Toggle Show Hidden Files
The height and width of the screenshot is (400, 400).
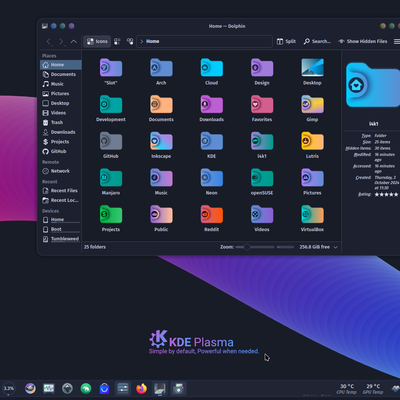point(363,41)
